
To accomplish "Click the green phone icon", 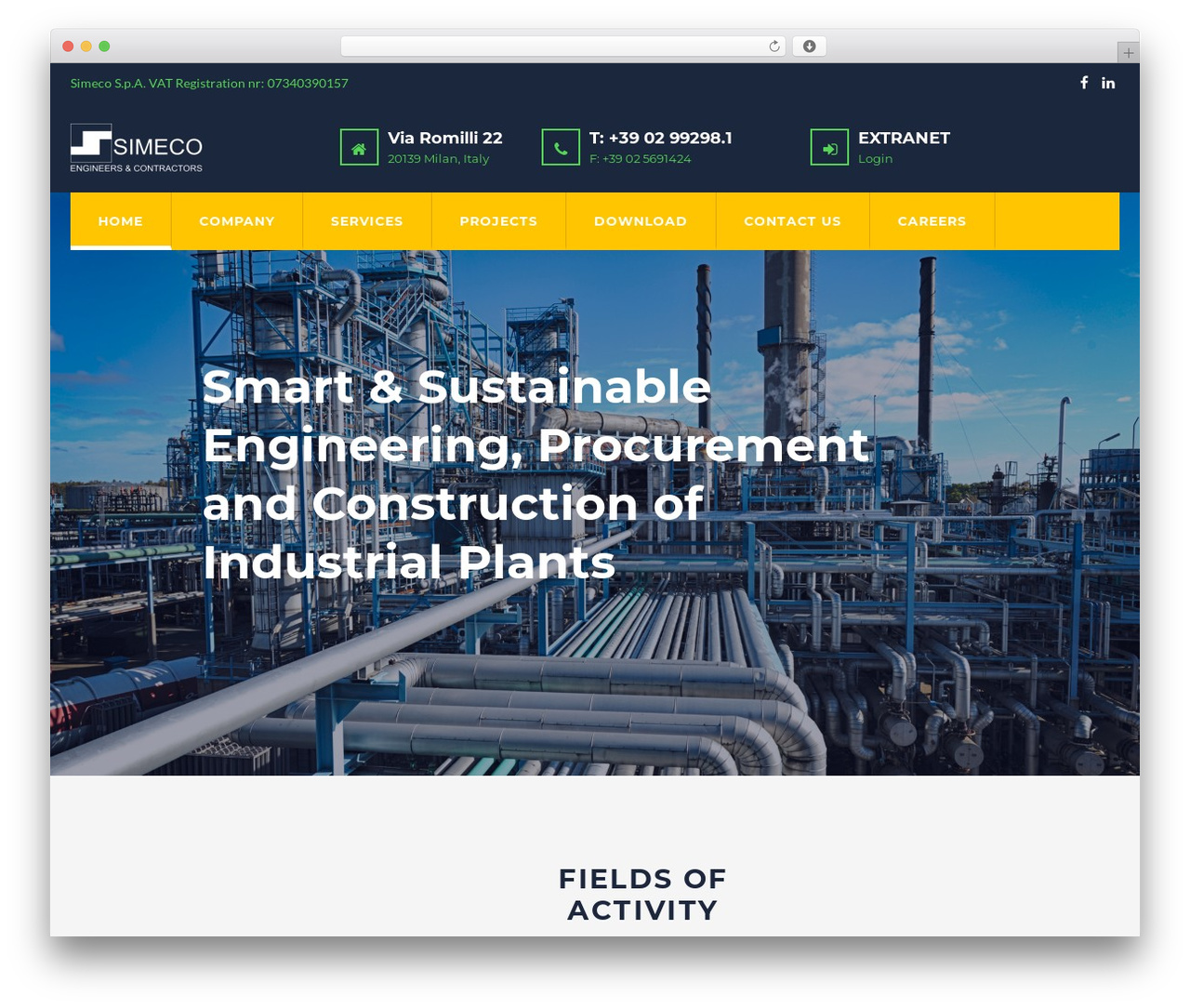I will pyautogui.click(x=561, y=147).
